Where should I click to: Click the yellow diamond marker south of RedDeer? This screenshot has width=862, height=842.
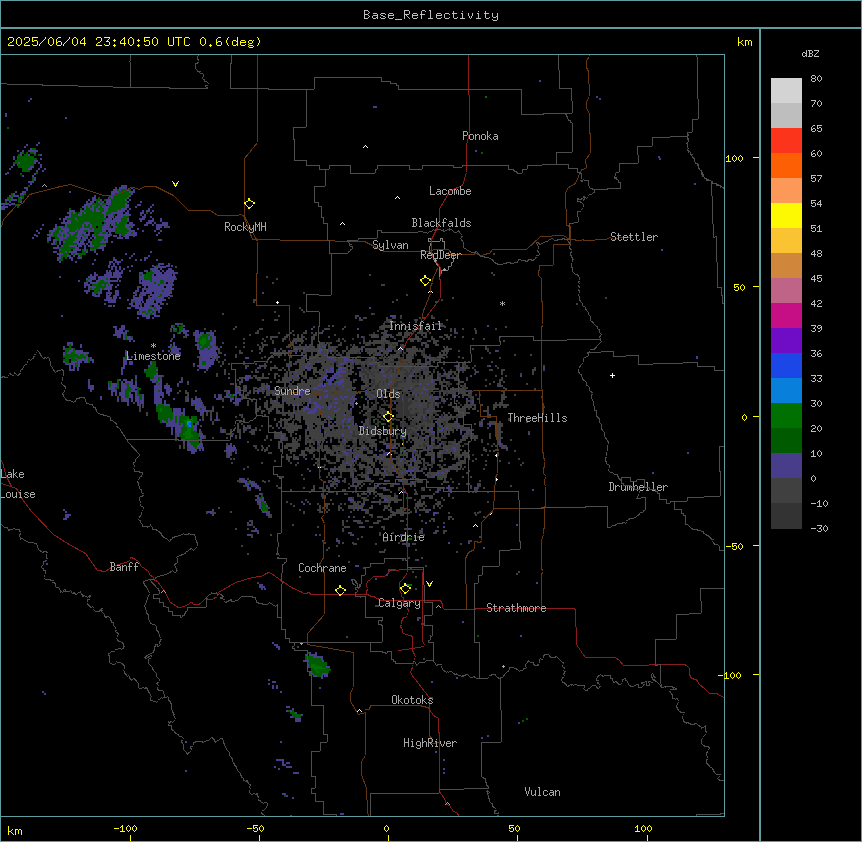tap(426, 281)
